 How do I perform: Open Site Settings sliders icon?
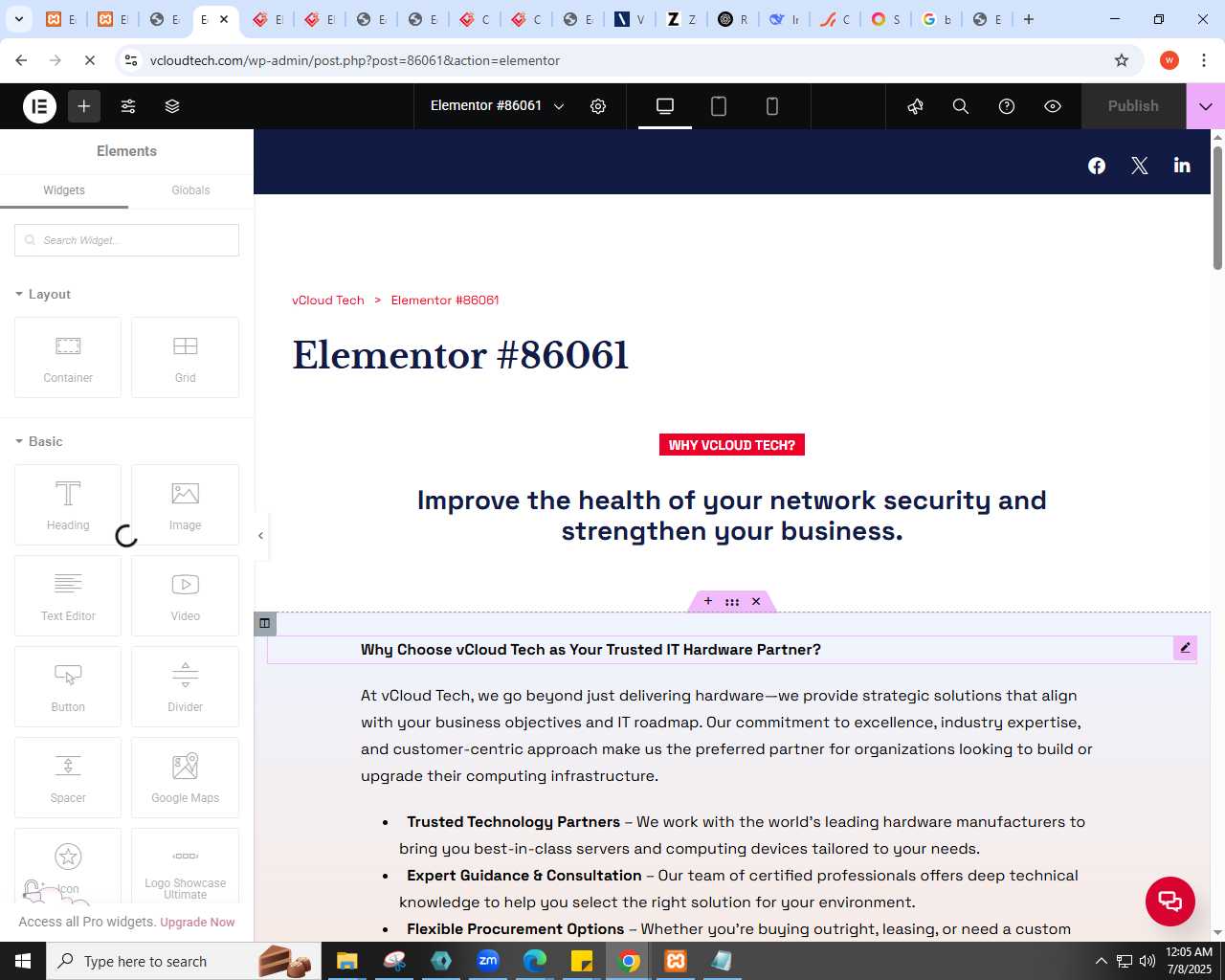128,106
